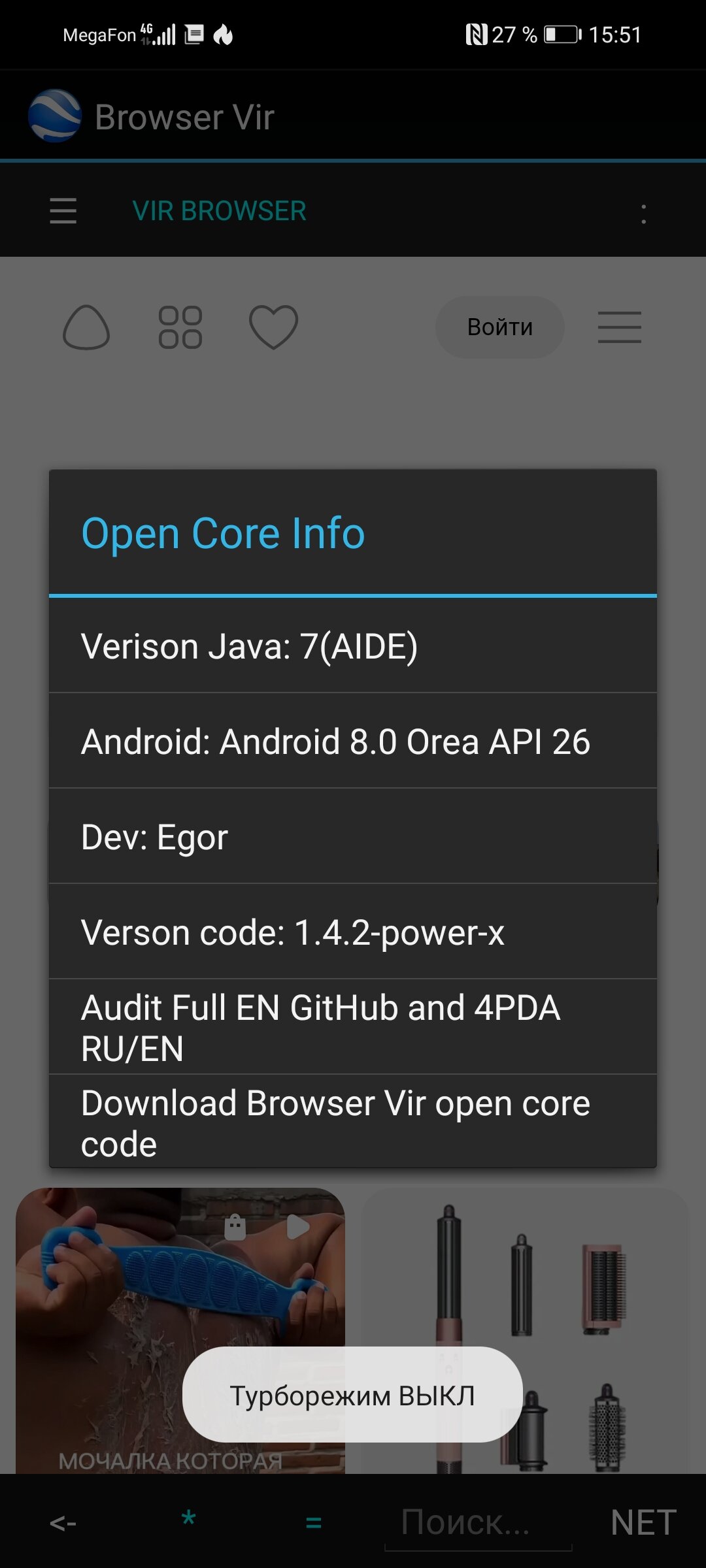This screenshot has width=706, height=1568.
Task: Open Audit Full EN GitHub and 4PDA
Action: [x=353, y=1027]
